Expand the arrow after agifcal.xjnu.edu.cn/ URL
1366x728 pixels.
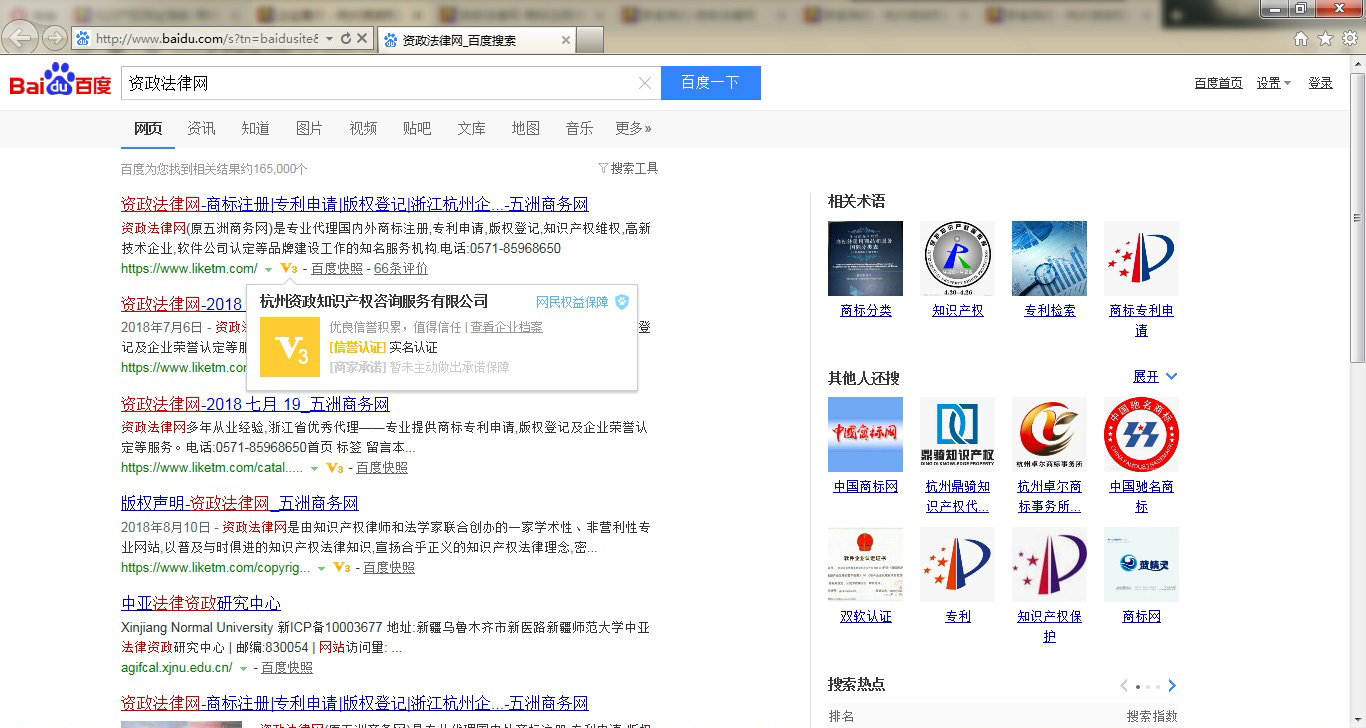pos(243,668)
